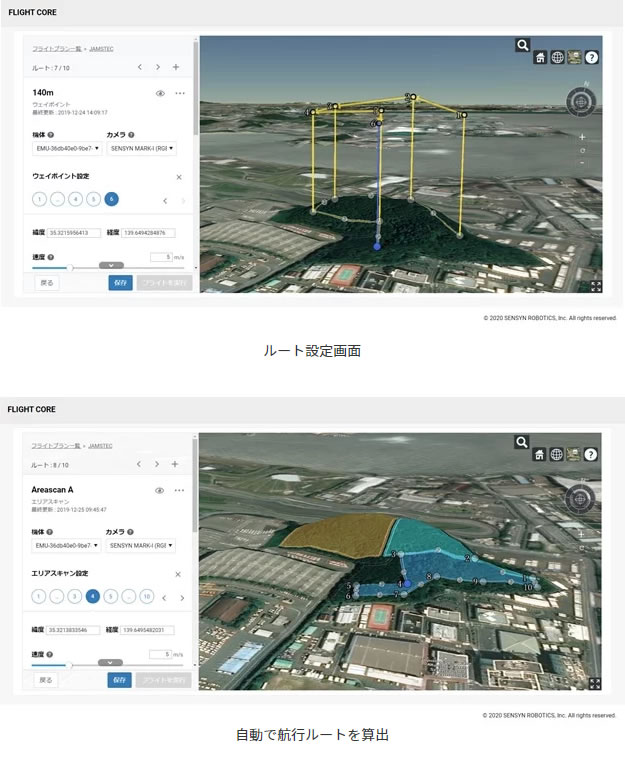Open the 機体 EMU dropdown in 140m panel
The image size is (625, 759).
(x=67, y=149)
